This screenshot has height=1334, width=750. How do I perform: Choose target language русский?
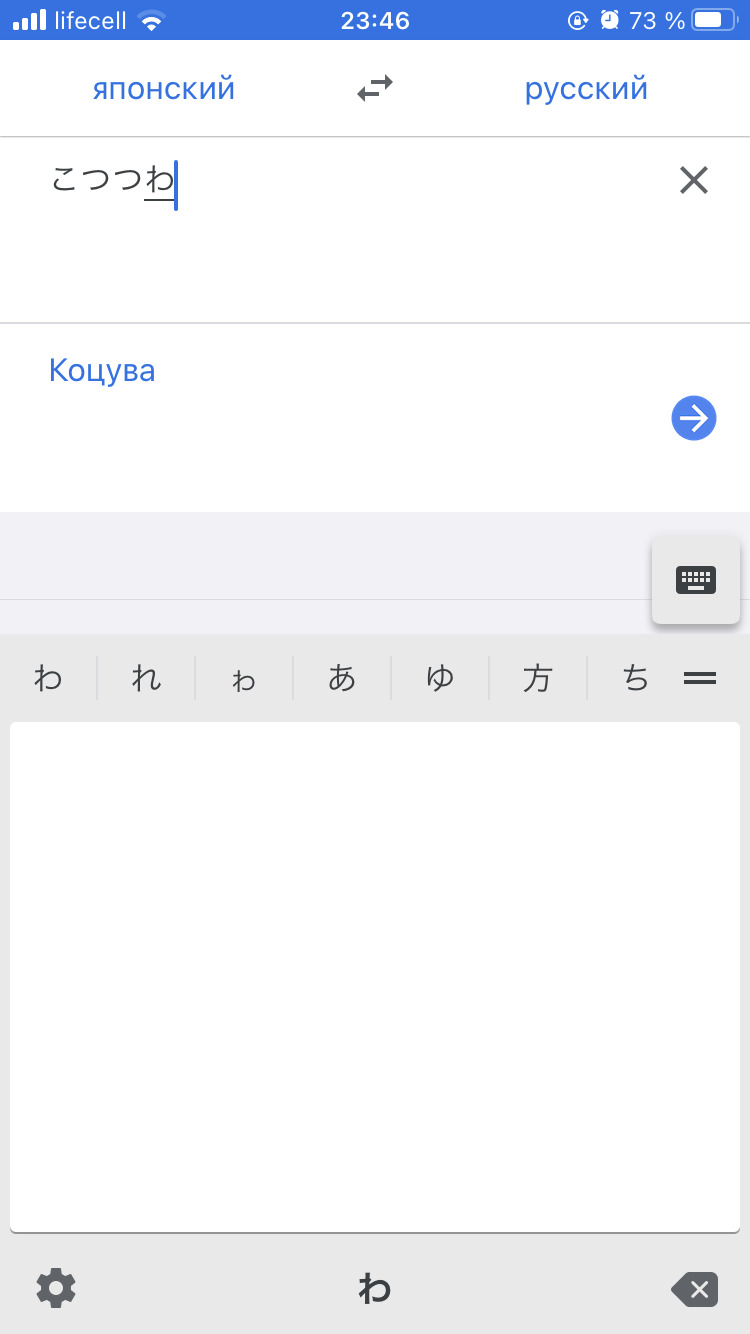pyautogui.click(x=586, y=89)
